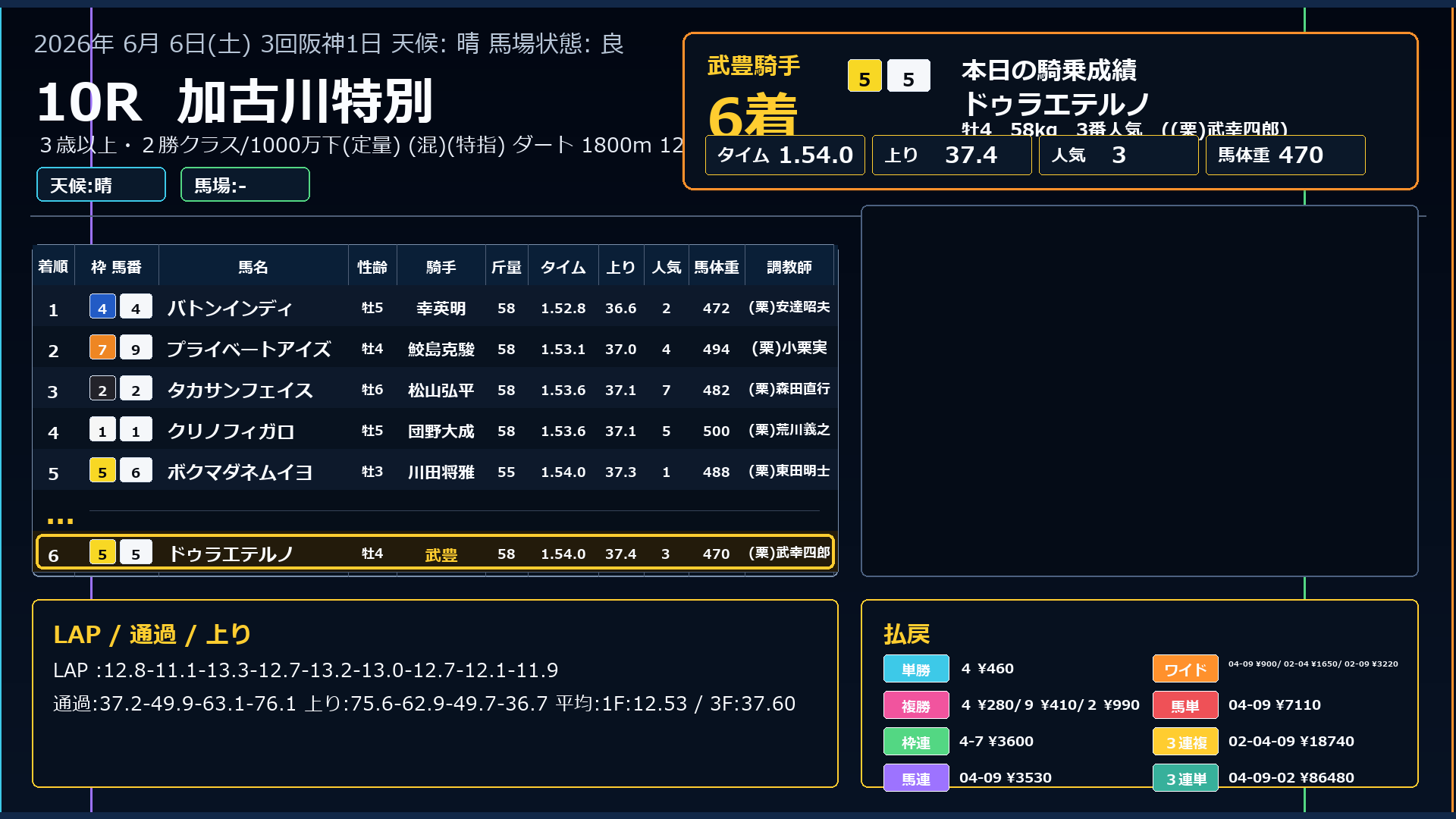
Task: Click the ワイド payout label
Action: (x=1185, y=669)
